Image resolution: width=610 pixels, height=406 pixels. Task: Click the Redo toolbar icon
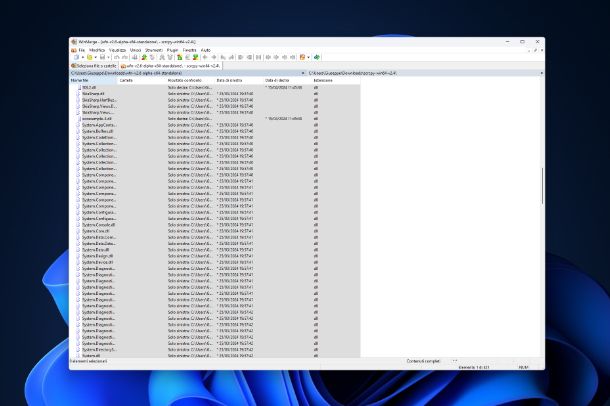pyautogui.click(x=125, y=57)
